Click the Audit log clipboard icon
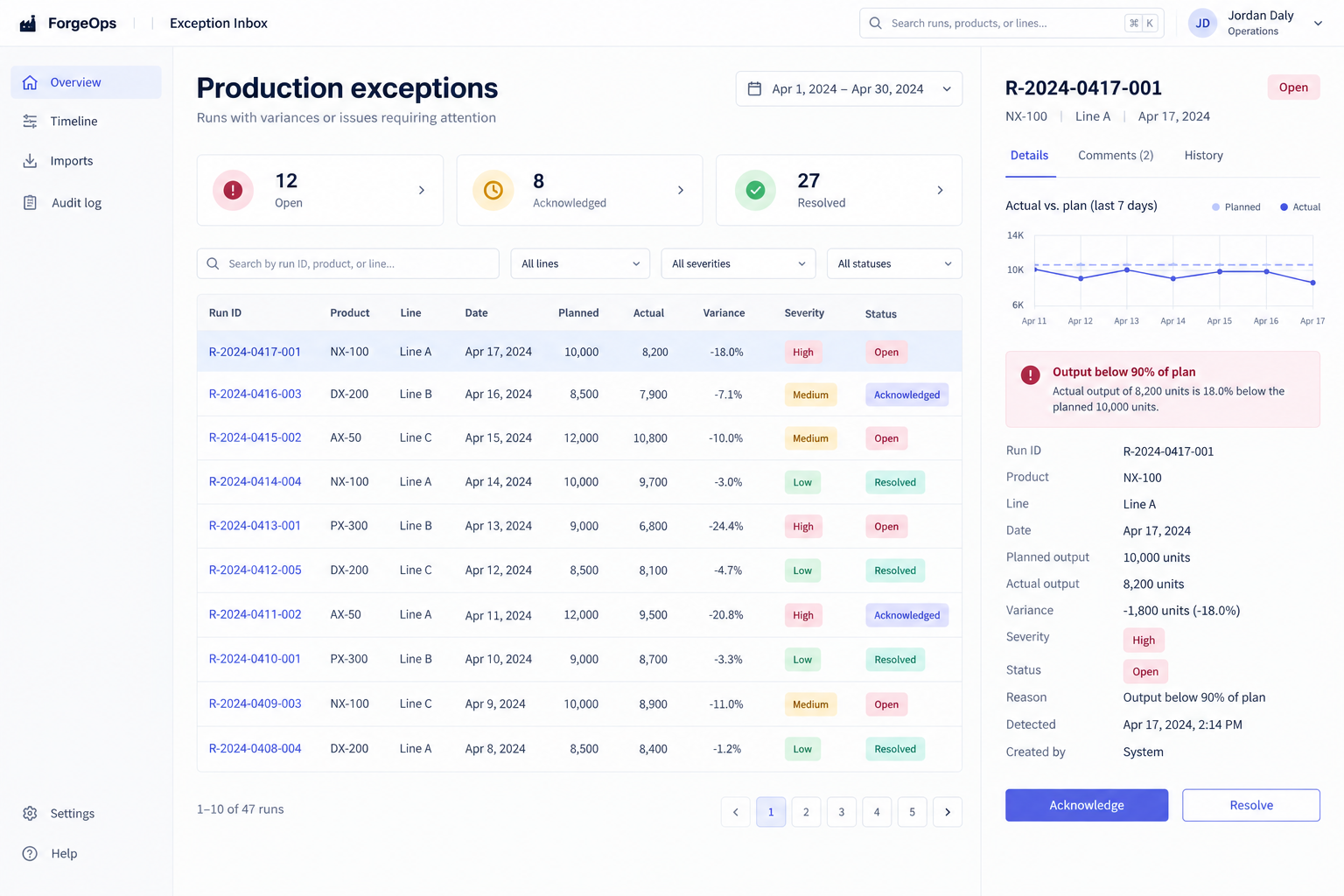This screenshot has height=896, width=1344. coord(30,202)
